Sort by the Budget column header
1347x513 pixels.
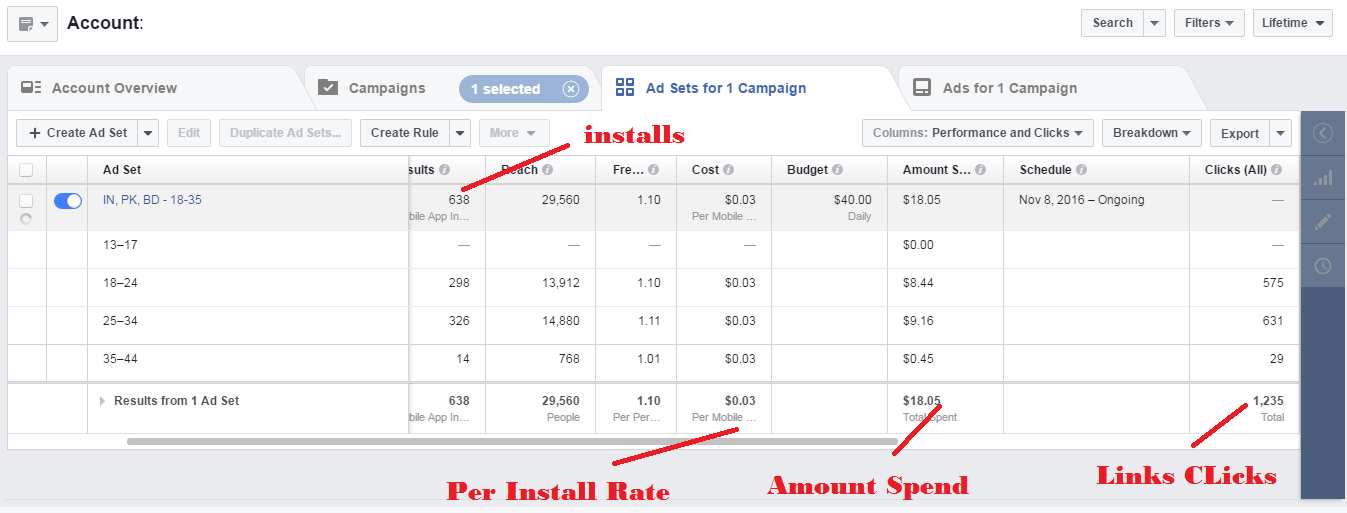click(x=807, y=170)
